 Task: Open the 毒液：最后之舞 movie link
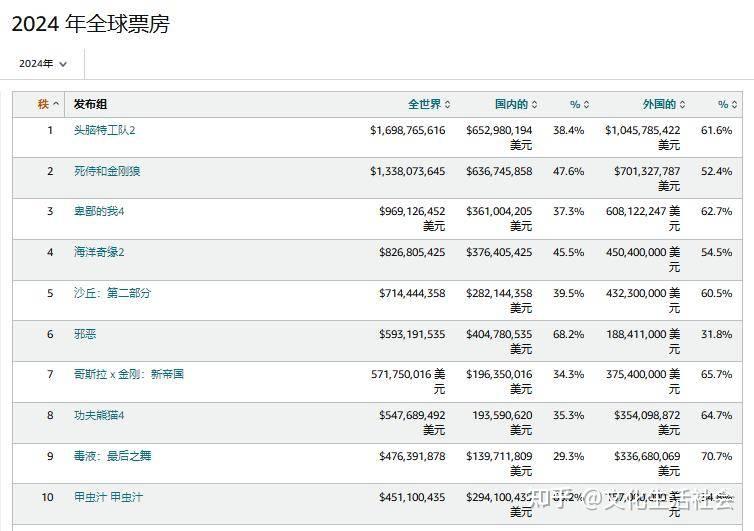click(x=112, y=456)
